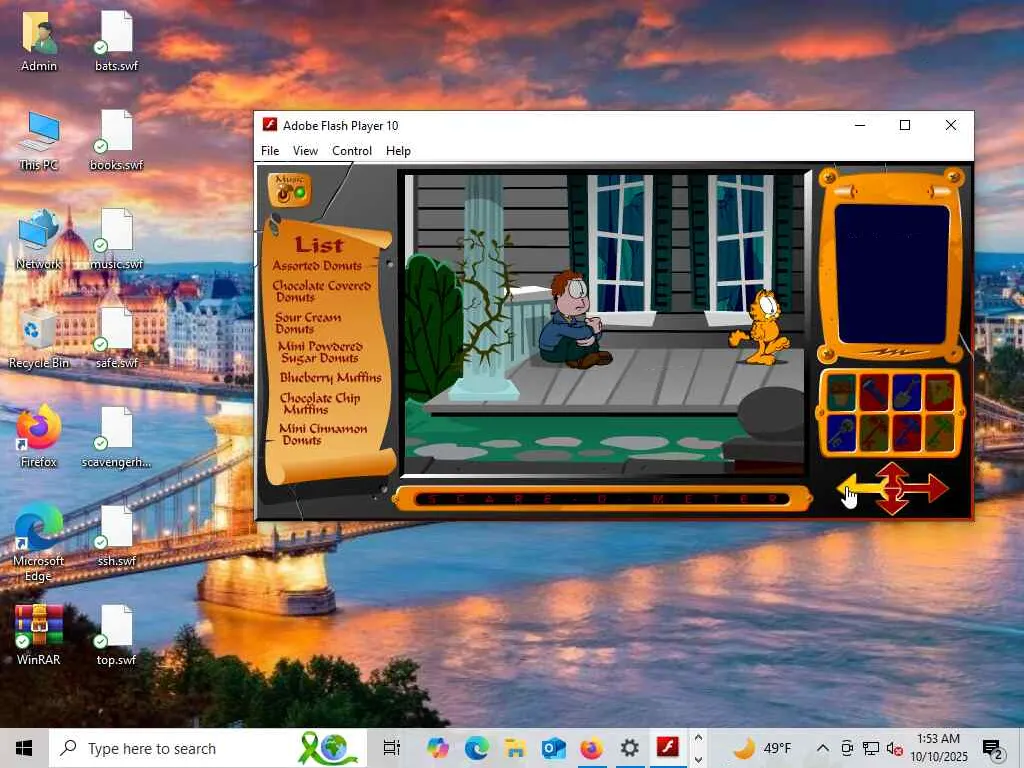The height and width of the screenshot is (768, 1024).
Task: Click the 'Mini Cinnamon Donuts' list entry
Action: (323, 434)
